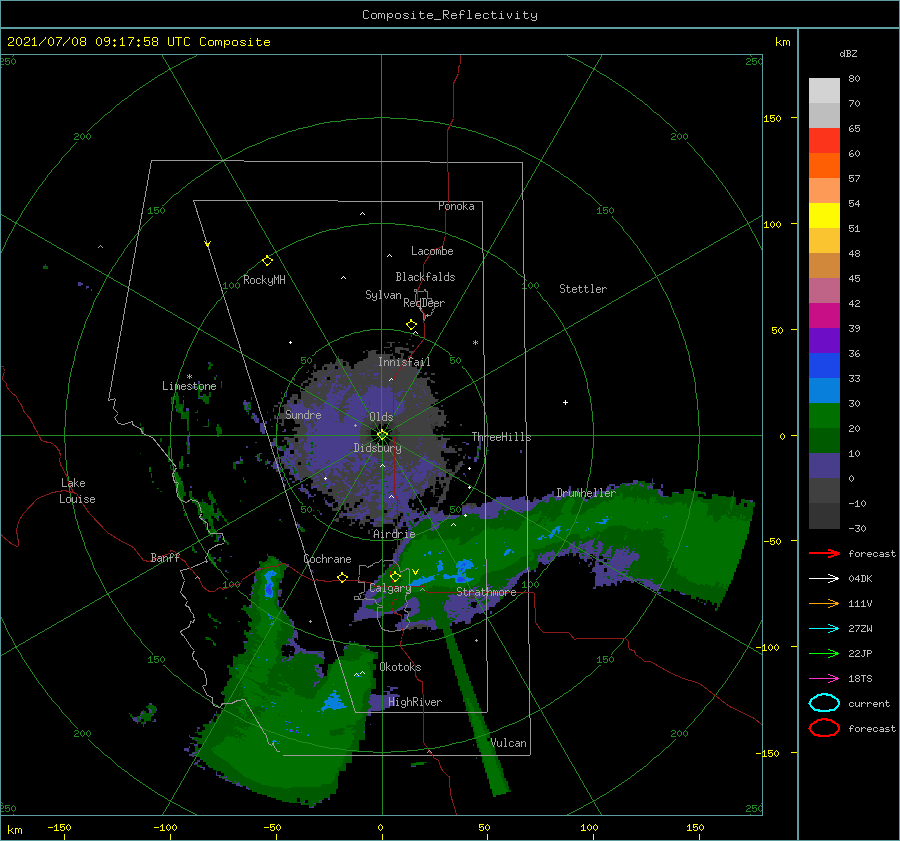The height and width of the screenshot is (841, 900).
Task: Select the Lake Louise label
Action: tap(77, 491)
